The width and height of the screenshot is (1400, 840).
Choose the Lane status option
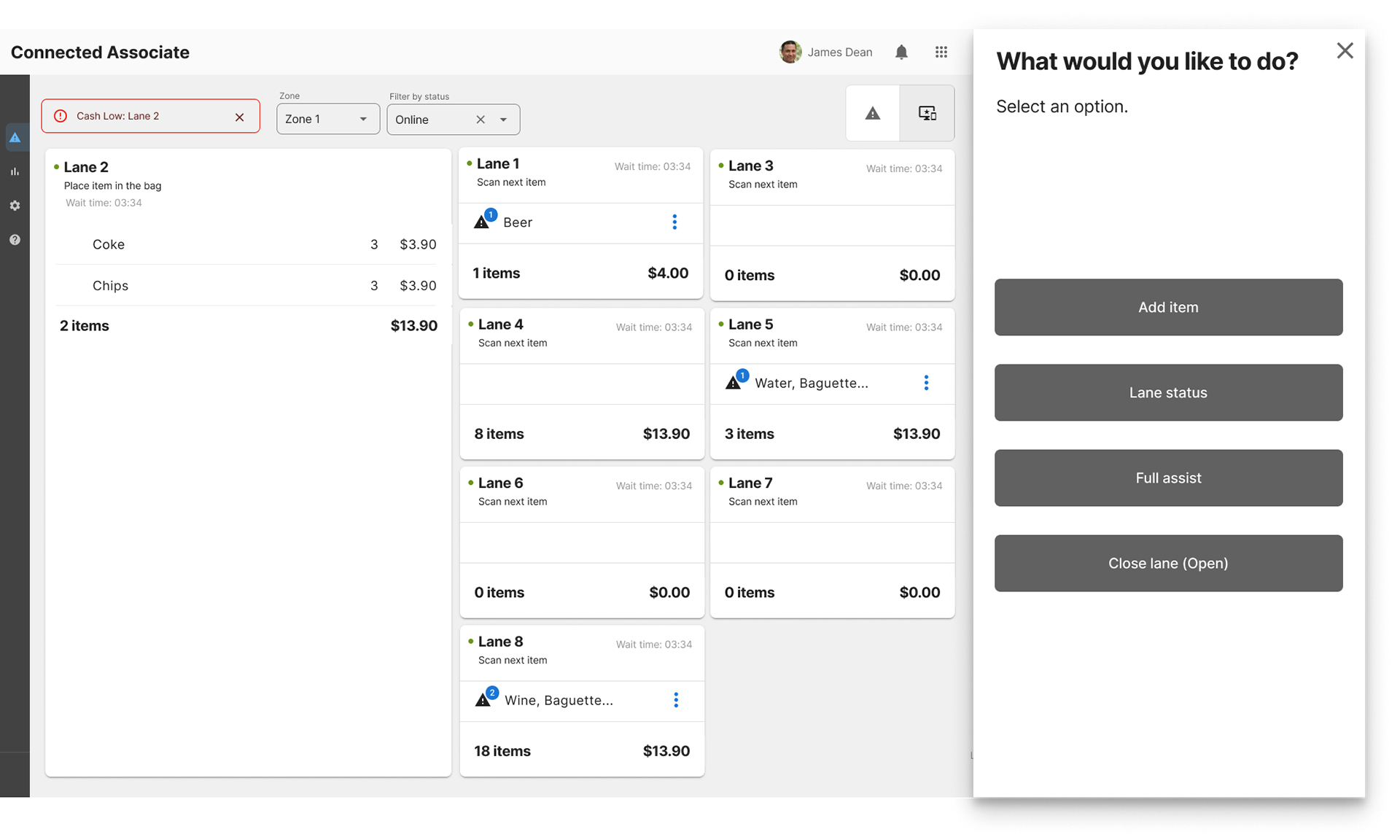coord(1168,392)
